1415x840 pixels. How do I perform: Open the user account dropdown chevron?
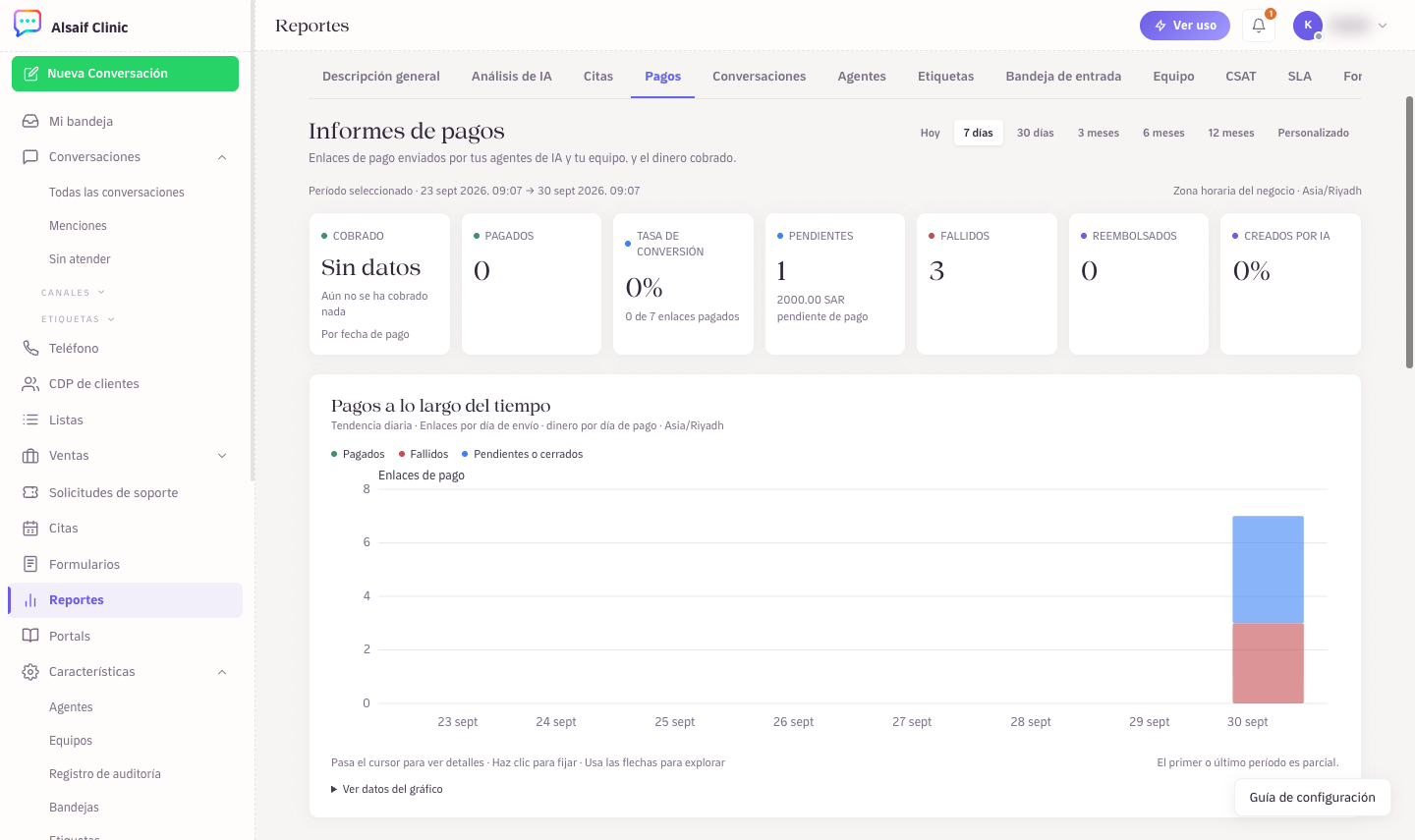1383,26
